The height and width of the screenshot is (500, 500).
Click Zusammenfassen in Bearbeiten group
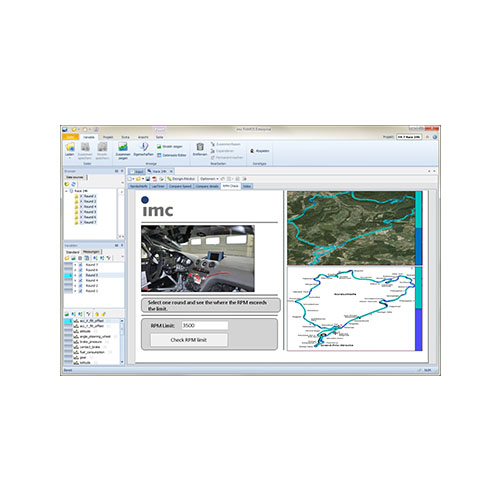click(x=225, y=144)
